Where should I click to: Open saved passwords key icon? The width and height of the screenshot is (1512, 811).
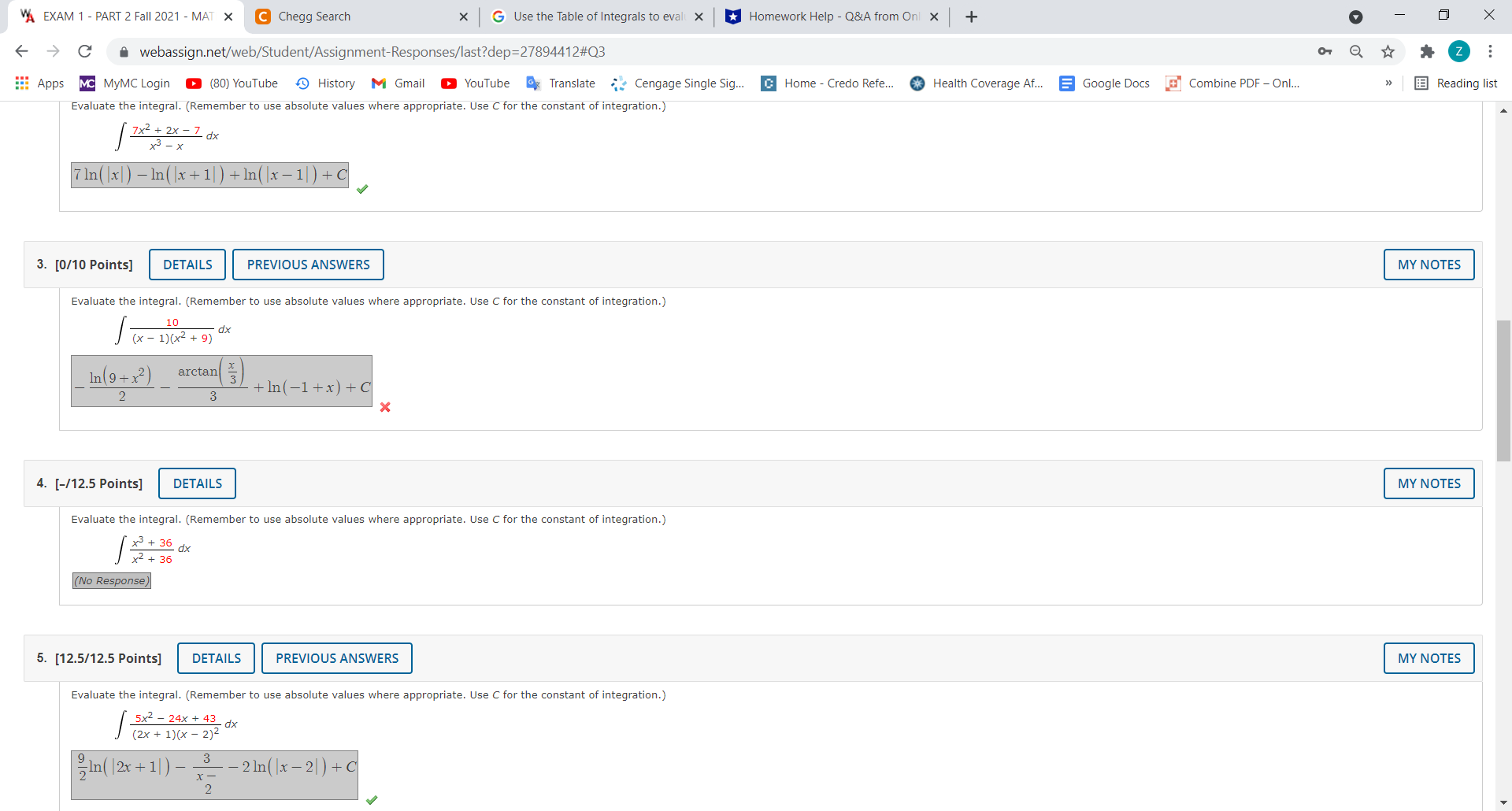[1325, 51]
